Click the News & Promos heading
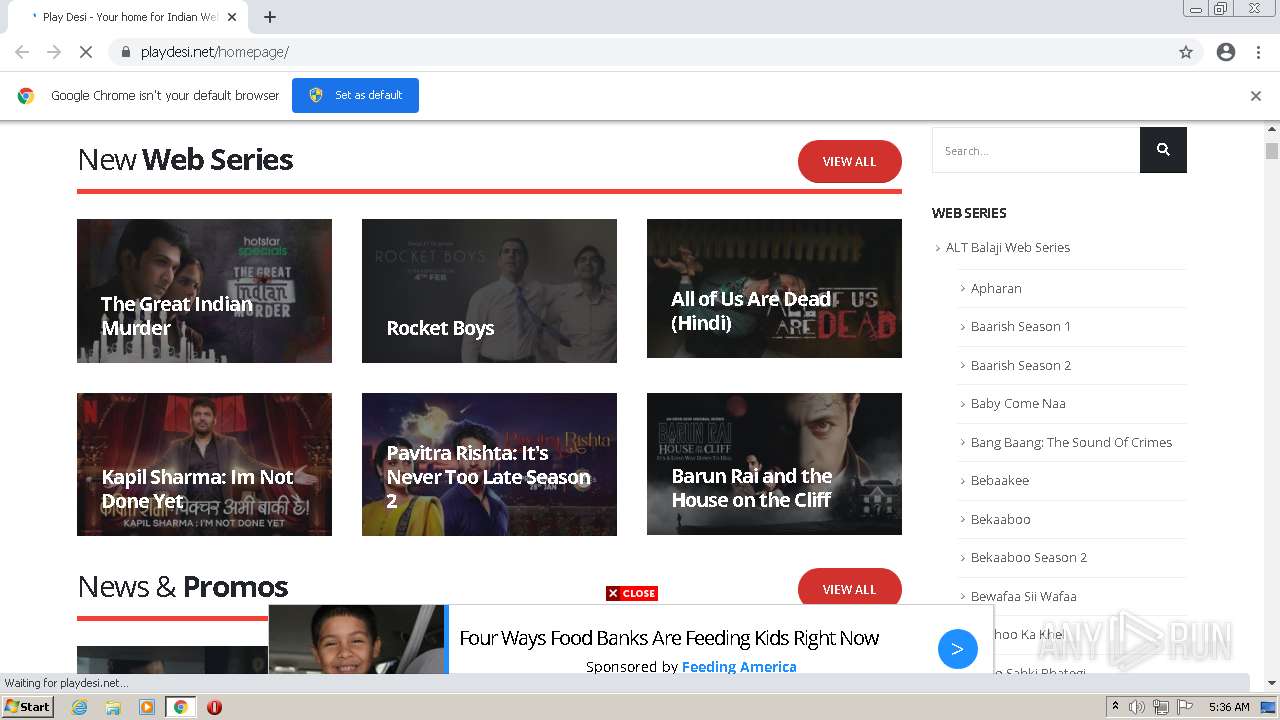The width and height of the screenshot is (1280, 720). [x=183, y=587]
